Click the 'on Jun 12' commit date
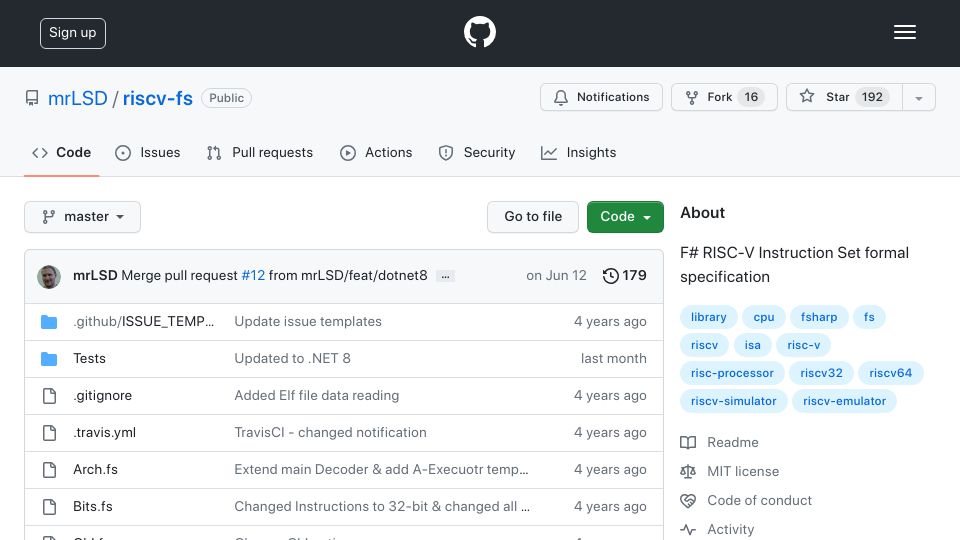The image size is (960, 540). [556, 276]
